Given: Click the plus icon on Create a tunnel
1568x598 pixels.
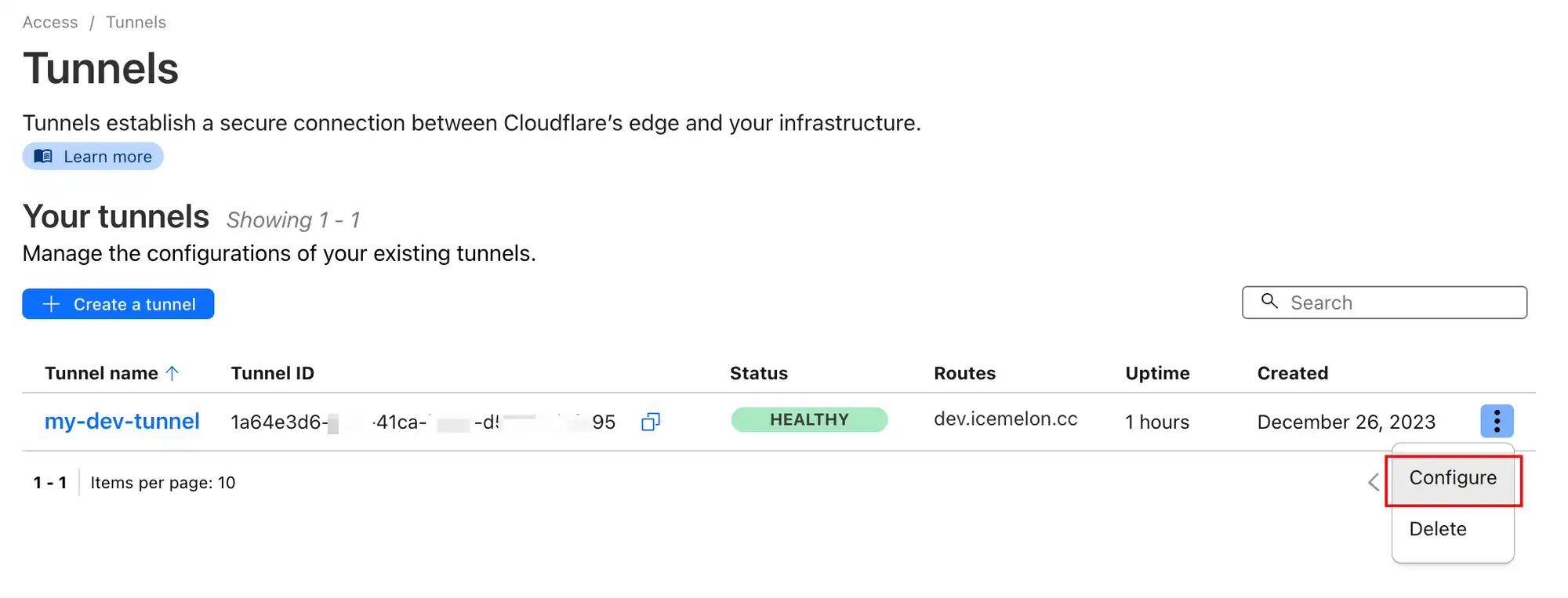Looking at the screenshot, I should point(52,304).
